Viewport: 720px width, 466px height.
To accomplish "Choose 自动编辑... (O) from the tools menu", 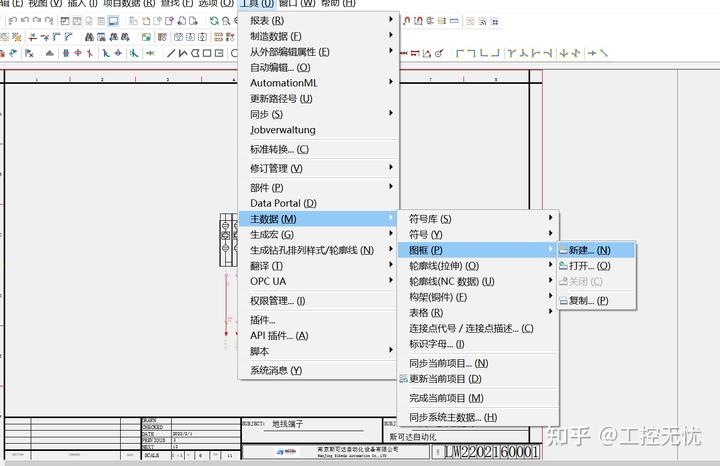I will coord(318,67).
